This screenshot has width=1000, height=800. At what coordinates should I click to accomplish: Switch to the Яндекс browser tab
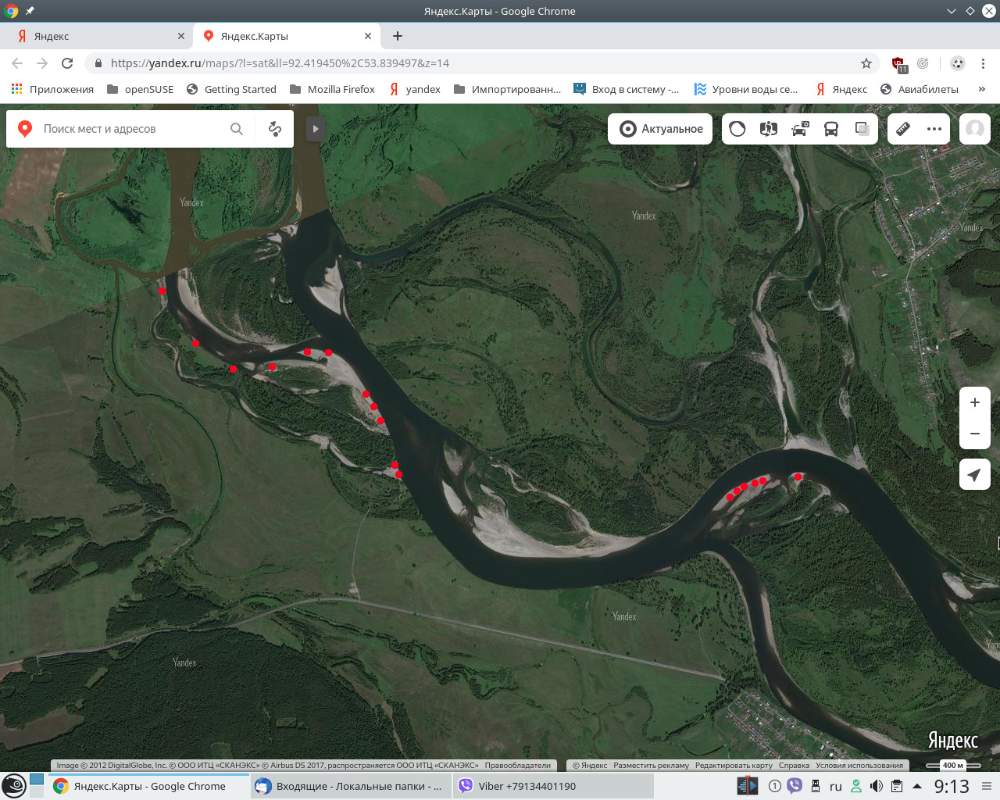[x=100, y=36]
